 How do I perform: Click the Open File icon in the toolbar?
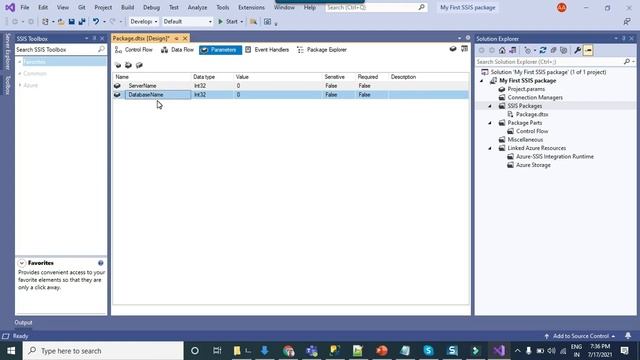click(61, 22)
